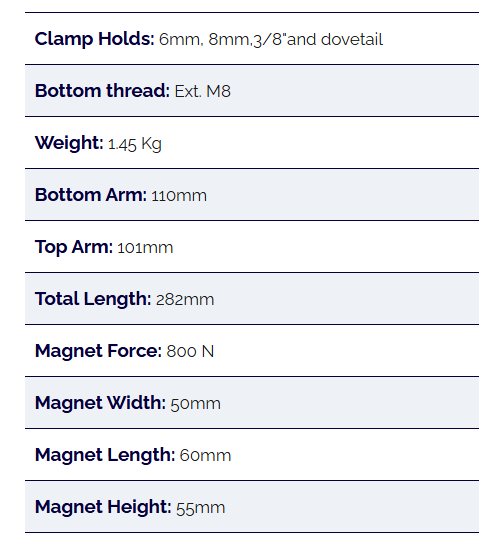479x554 pixels.
Task: Select the 50mm value
Action: click(196, 403)
